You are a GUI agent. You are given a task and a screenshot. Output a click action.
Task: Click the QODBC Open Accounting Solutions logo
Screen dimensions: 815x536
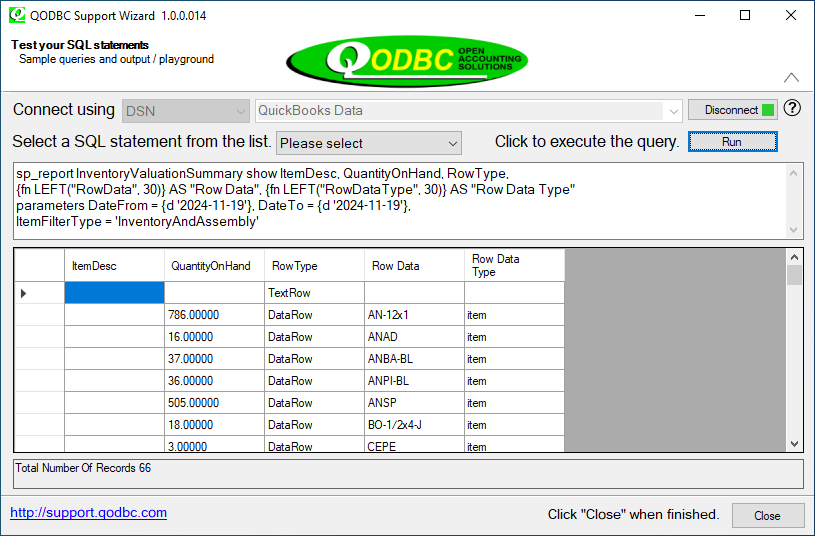tap(407, 60)
